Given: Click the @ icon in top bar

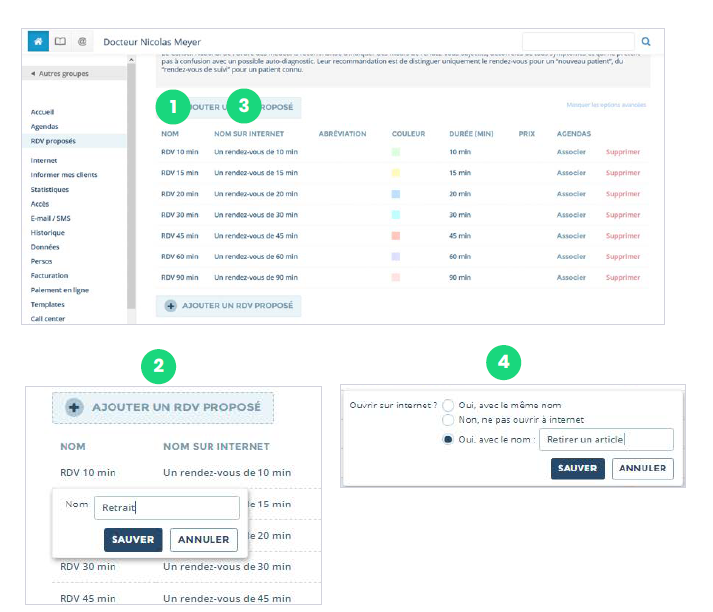Looking at the screenshot, I should (82, 42).
